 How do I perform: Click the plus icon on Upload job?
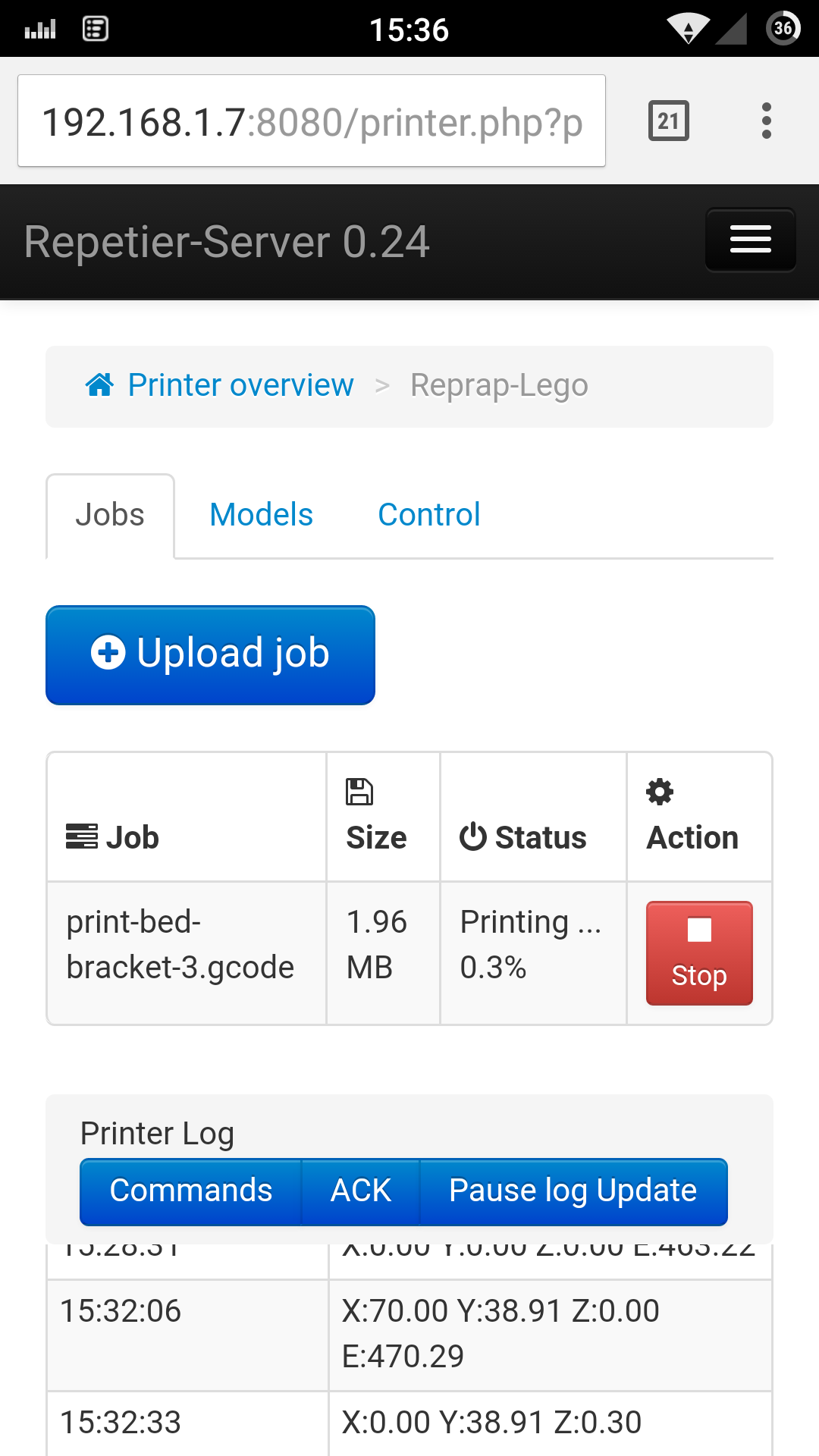coord(108,653)
